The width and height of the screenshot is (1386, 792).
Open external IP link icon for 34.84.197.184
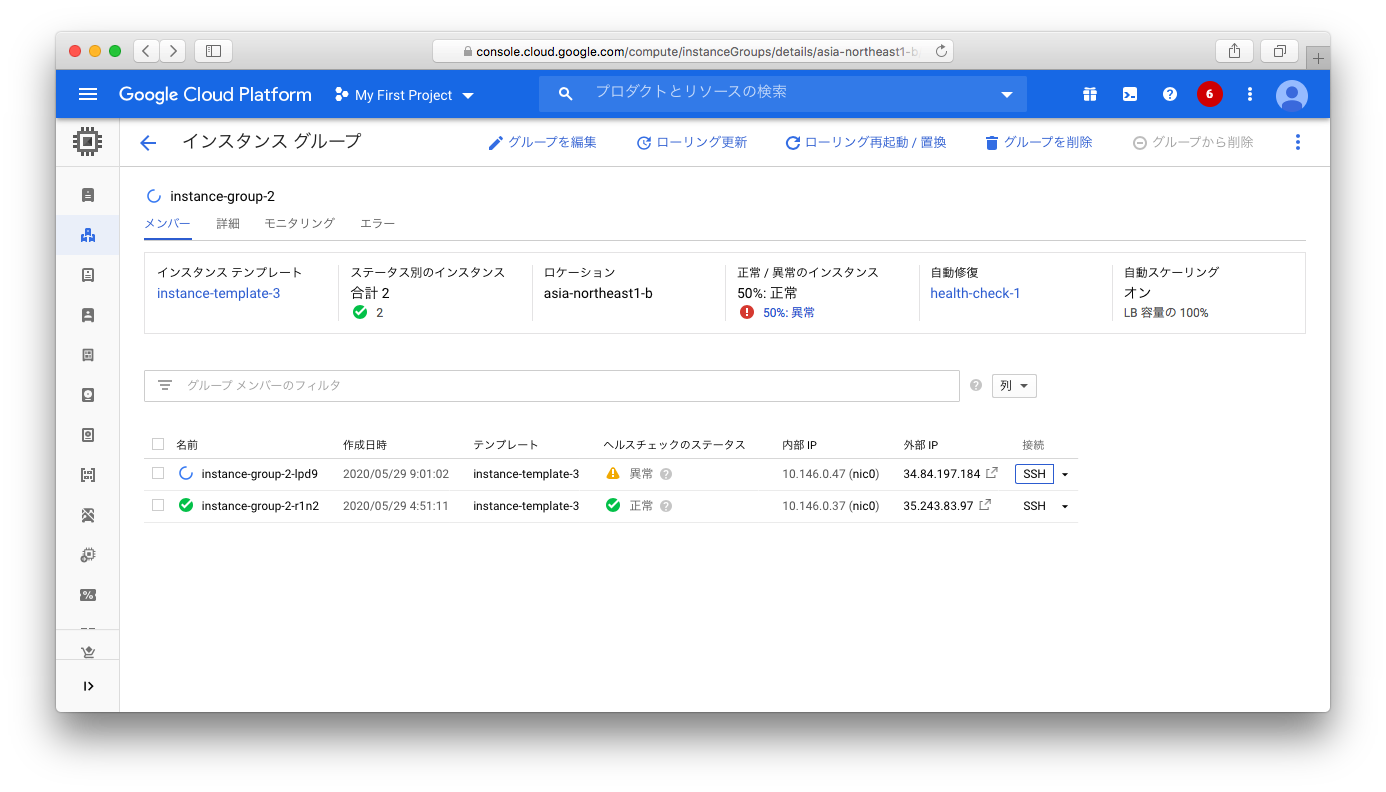(x=991, y=473)
